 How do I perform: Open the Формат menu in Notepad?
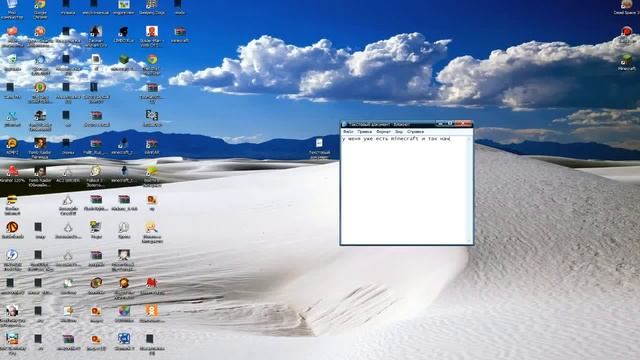[x=383, y=132]
